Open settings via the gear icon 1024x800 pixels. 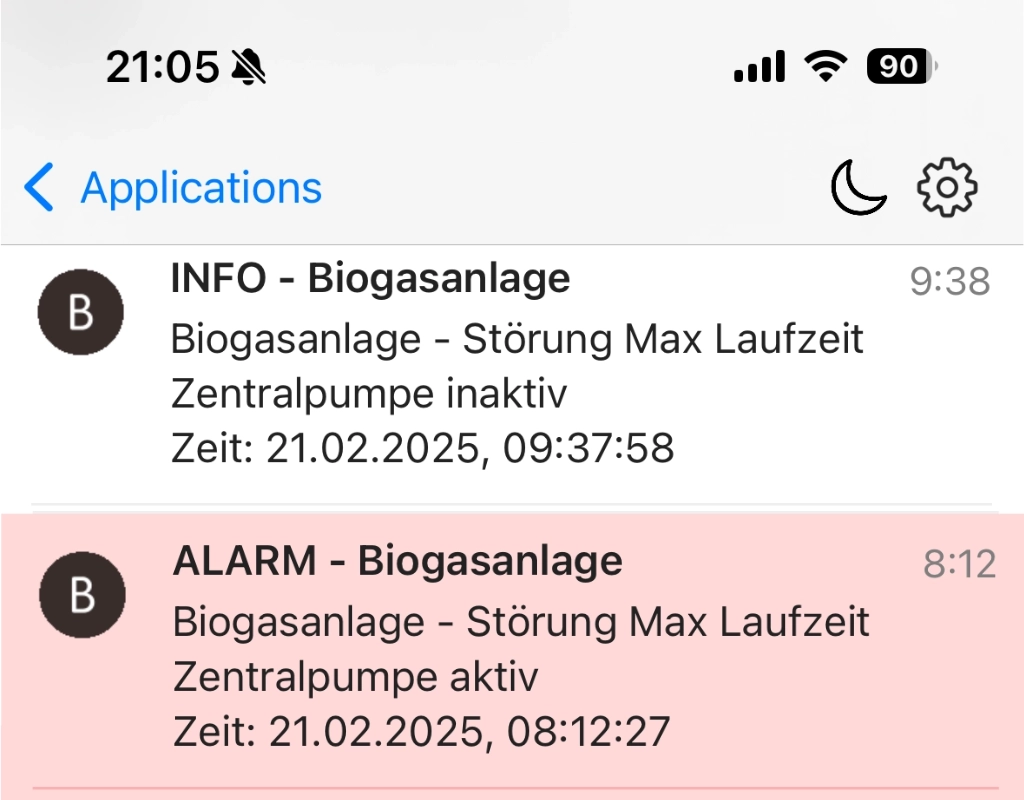tap(947, 187)
